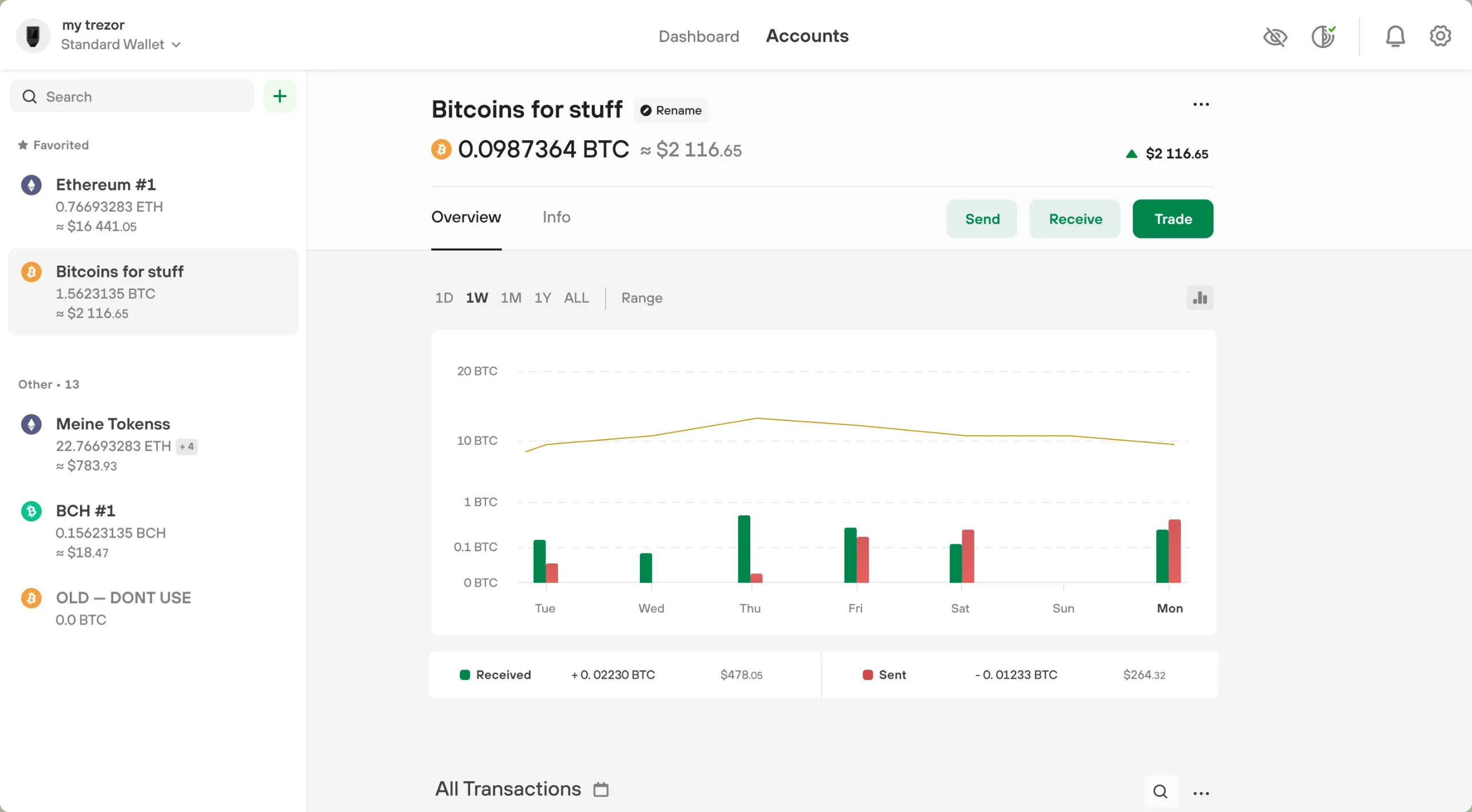Click inside the account Search field
Screen dimensions: 1472x812
click(132, 96)
